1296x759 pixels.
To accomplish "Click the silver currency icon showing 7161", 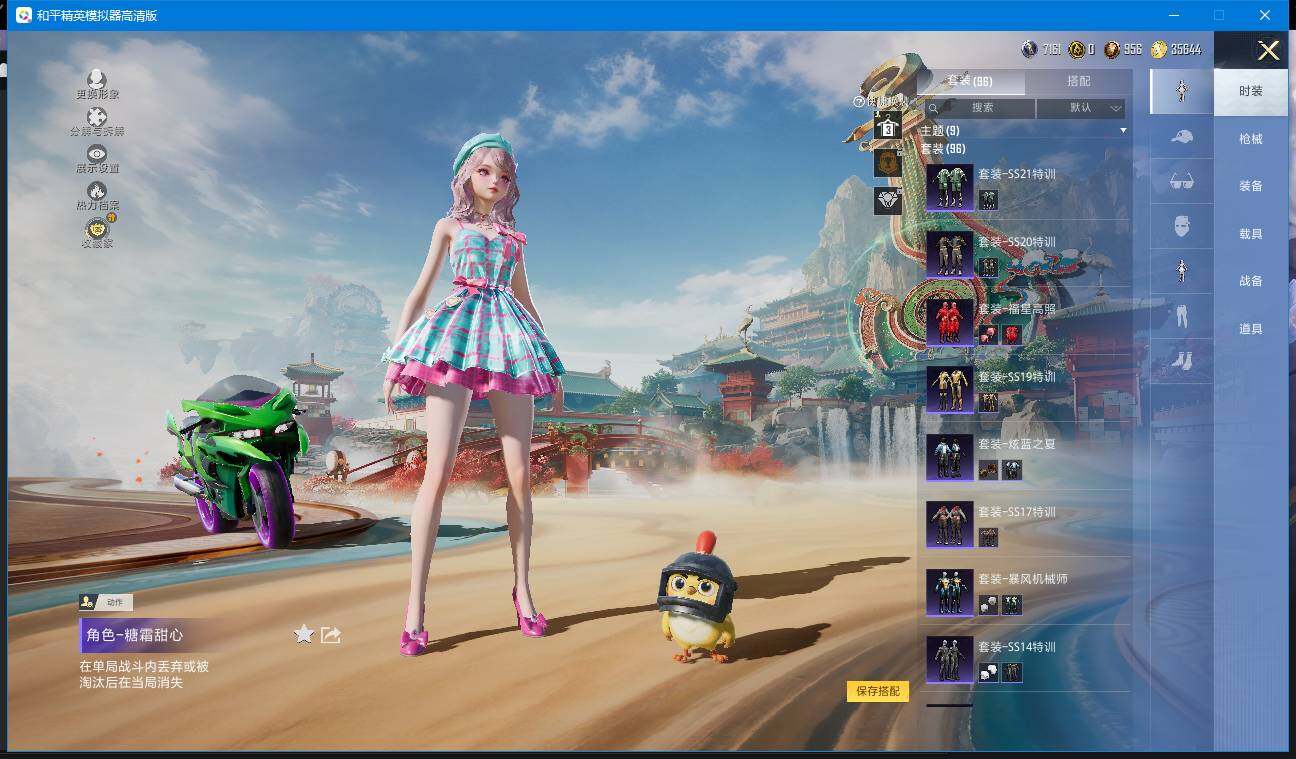I will (1029, 49).
